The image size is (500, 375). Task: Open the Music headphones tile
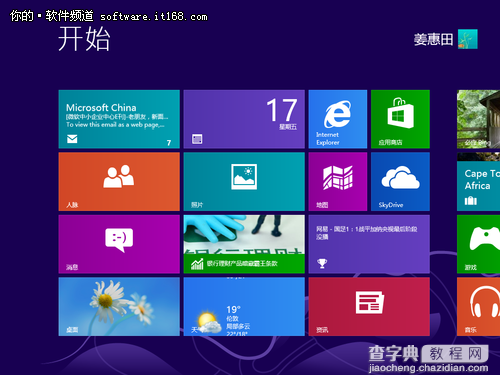tap(478, 307)
